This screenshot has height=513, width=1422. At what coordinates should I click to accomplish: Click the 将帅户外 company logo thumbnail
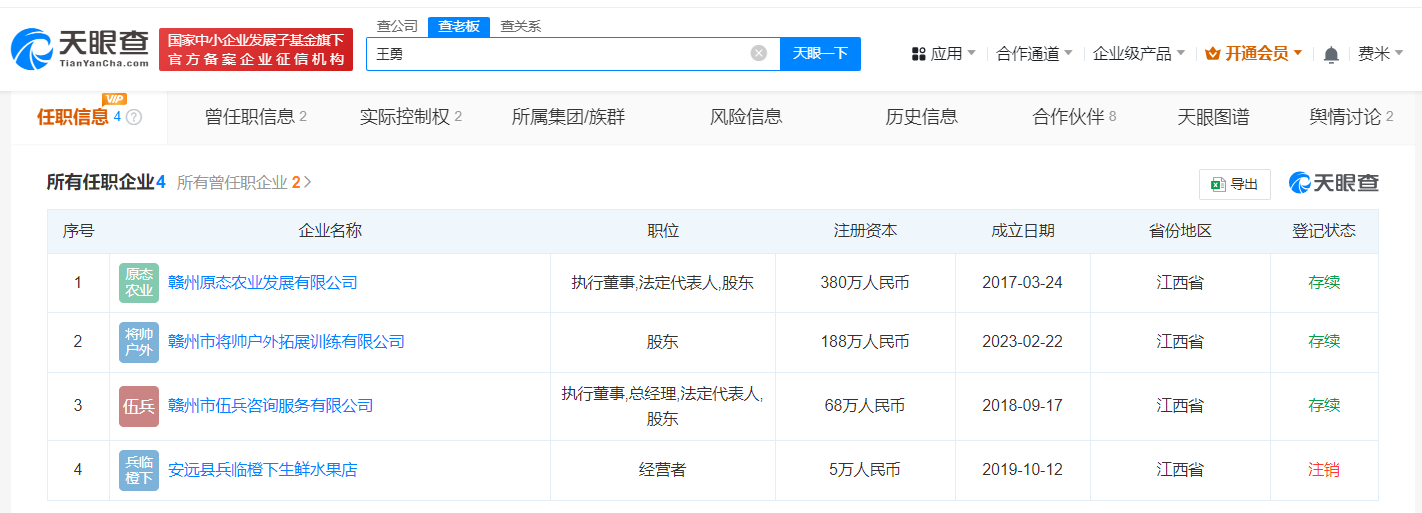pyautogui.click(x=139, y=342)
